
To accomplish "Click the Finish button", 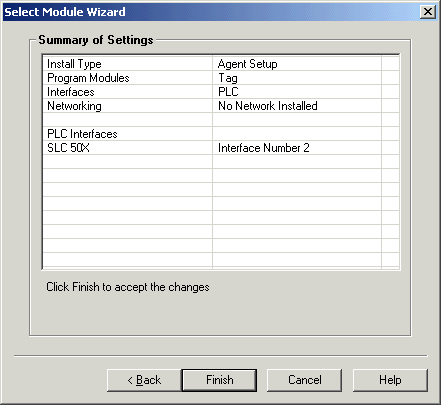I will tap(219, 380).
